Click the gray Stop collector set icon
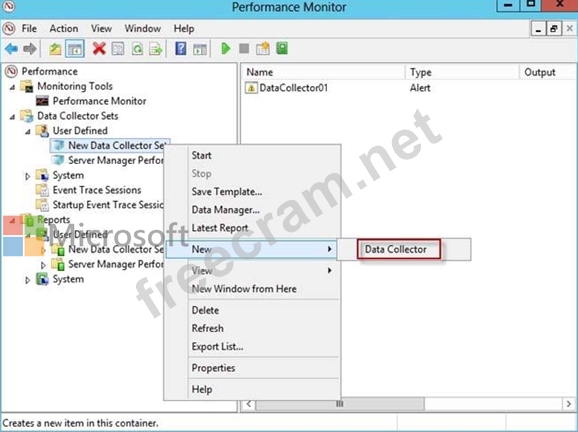The width and height of the screenshot is (578, 432). 244,48
